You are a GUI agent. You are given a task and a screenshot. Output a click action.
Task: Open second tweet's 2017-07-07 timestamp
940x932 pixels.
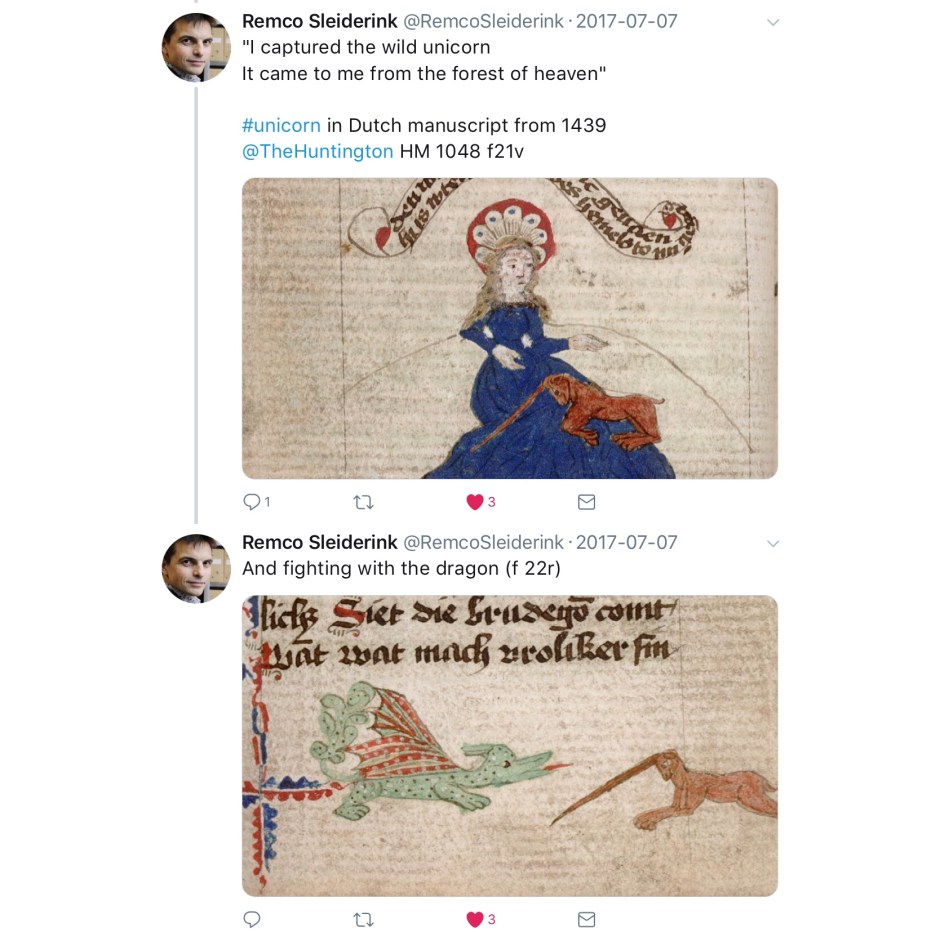tap(626, 542)
